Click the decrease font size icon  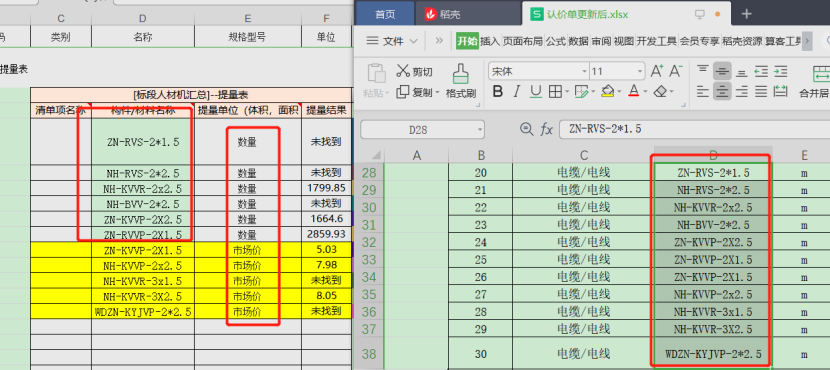[675, 71]
